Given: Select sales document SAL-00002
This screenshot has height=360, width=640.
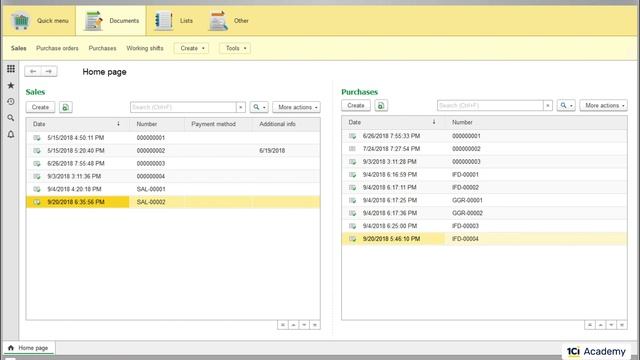Looking at the screenshot, I should pyautogui.click(x=173, y=202).
